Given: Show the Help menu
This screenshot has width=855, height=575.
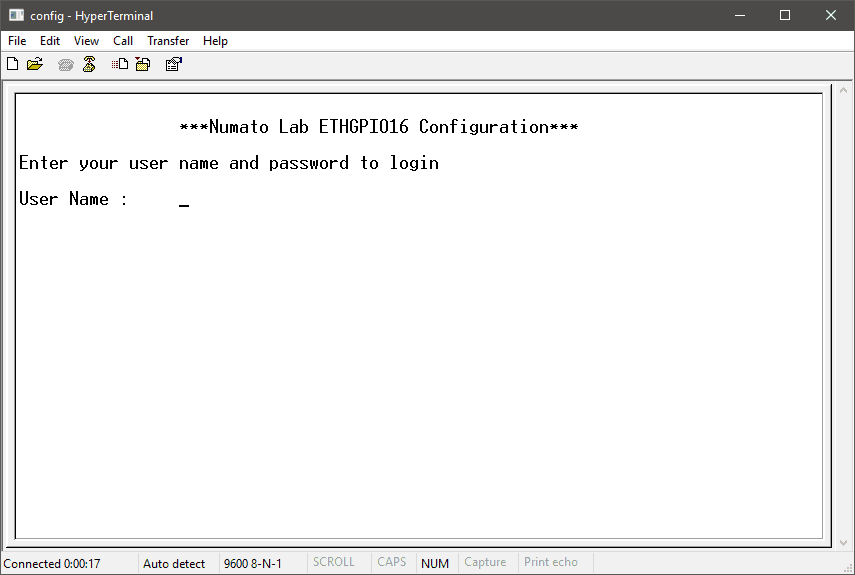Looking at the screenshot, I should (215, 41).
